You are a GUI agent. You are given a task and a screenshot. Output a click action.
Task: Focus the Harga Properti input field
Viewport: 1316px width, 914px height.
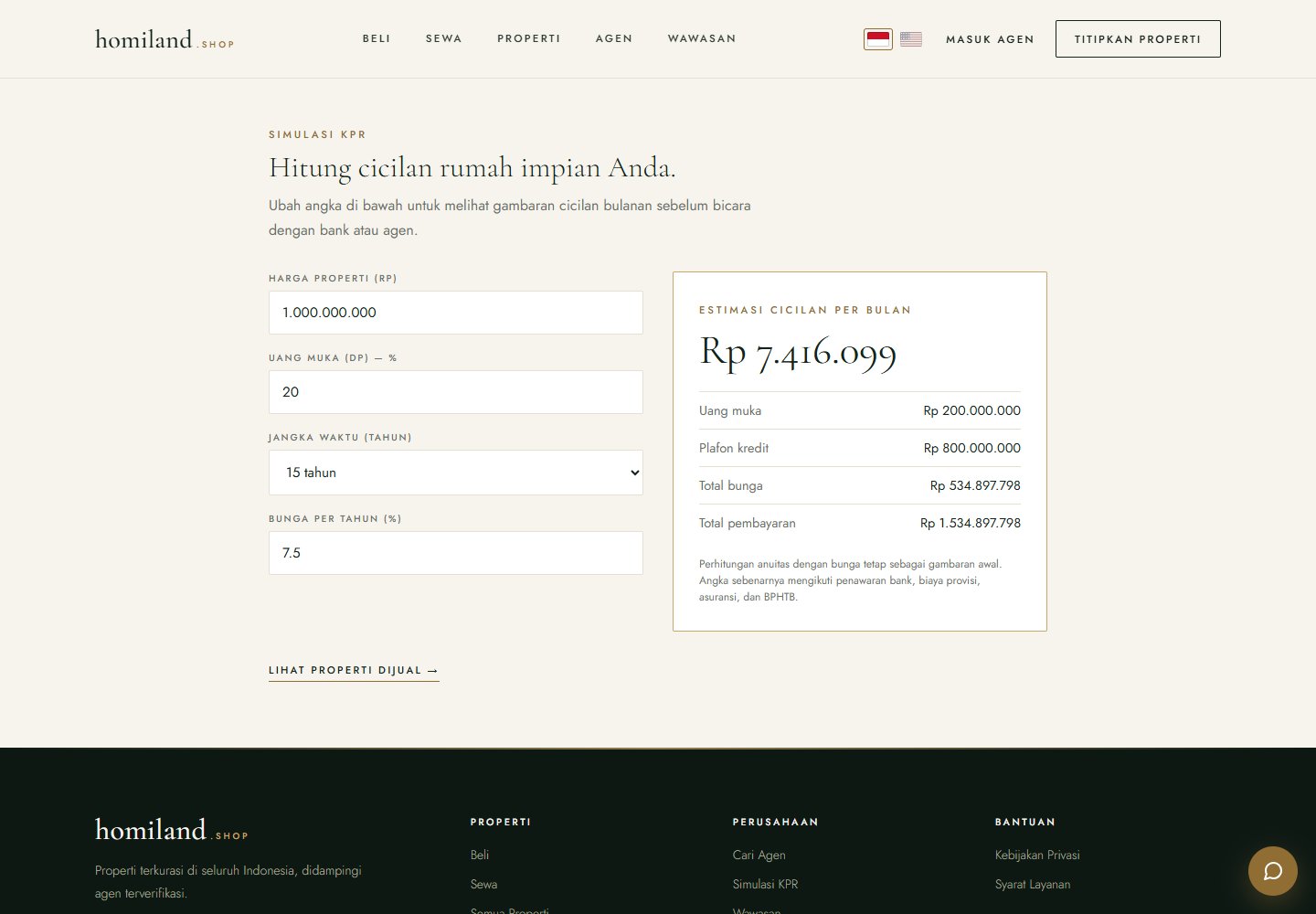[x=456, y=313]
